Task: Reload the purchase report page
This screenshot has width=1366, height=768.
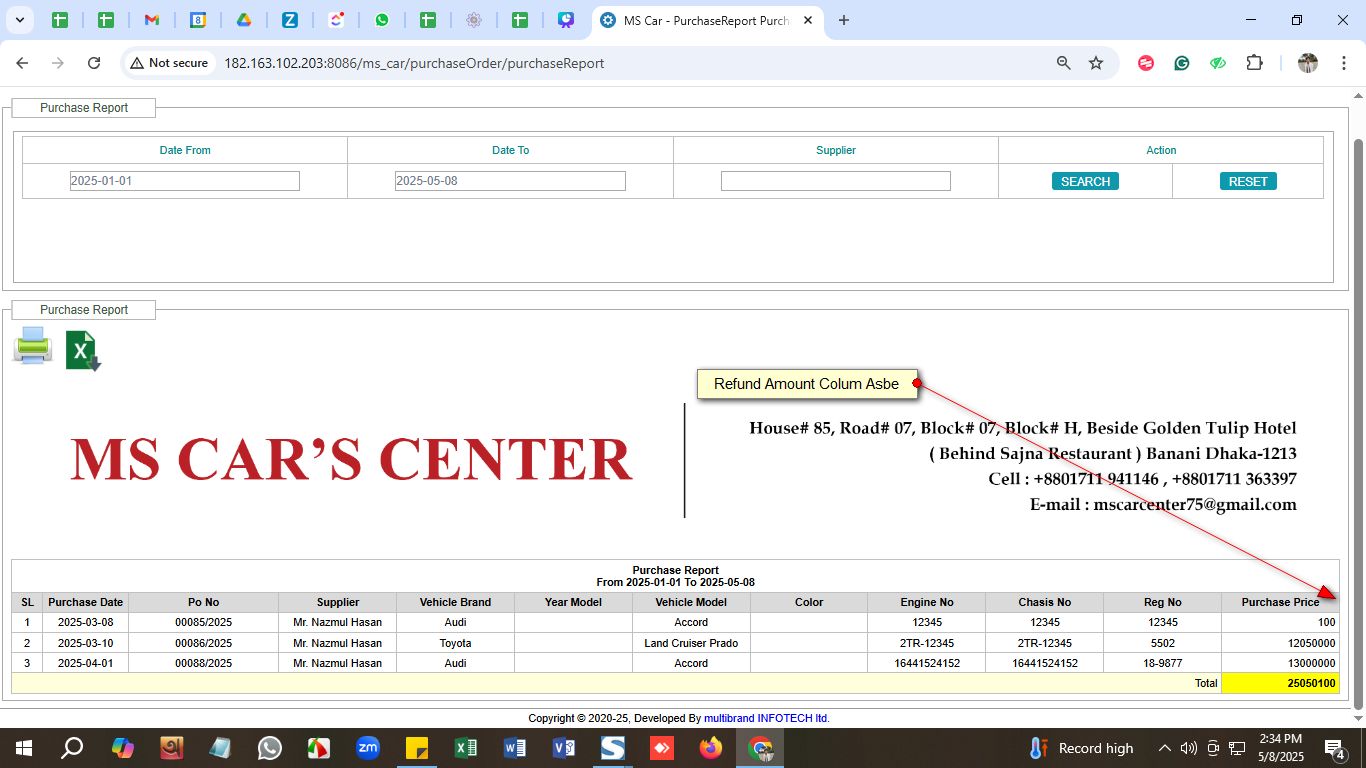Action: coord(94,63)
